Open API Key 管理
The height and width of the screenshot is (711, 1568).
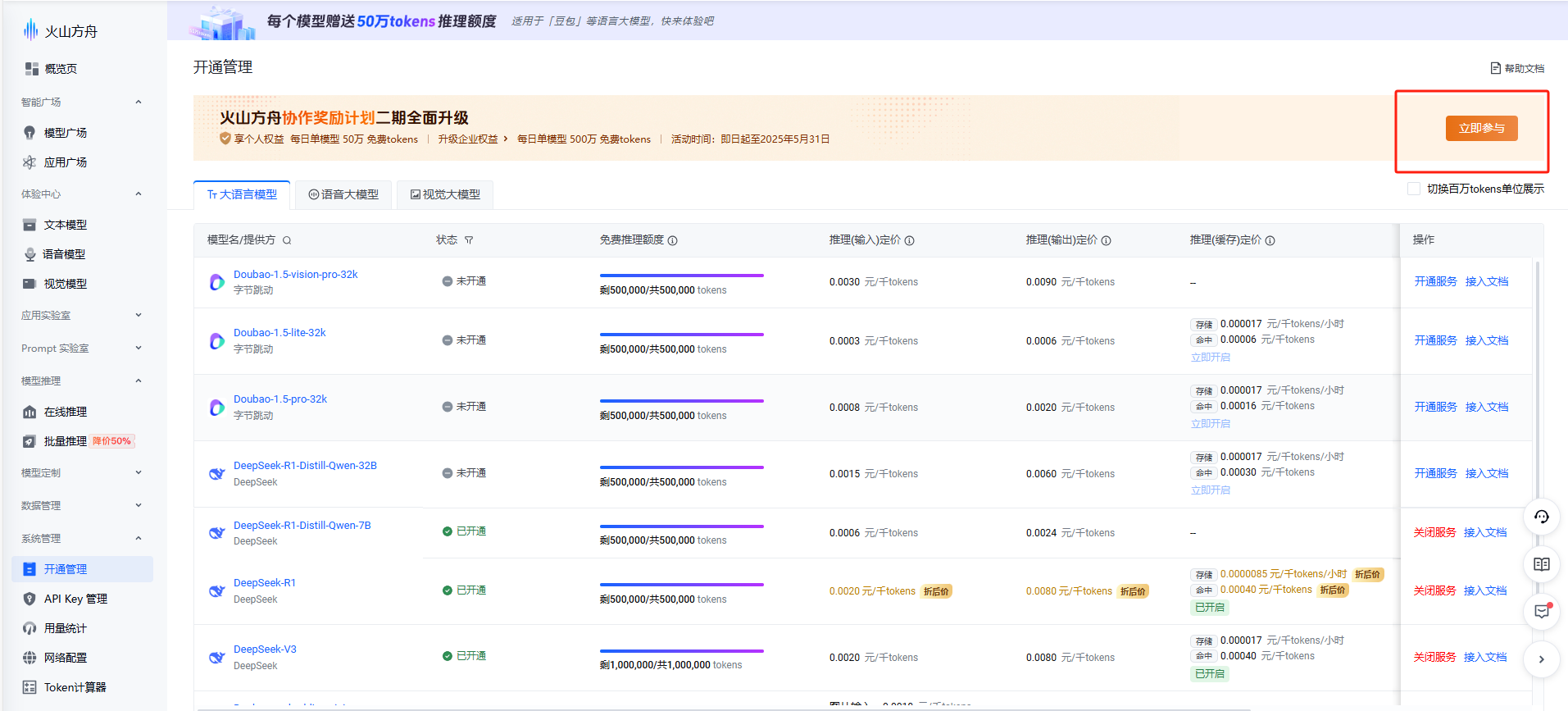pyautogui.click(x=75, y=599)
